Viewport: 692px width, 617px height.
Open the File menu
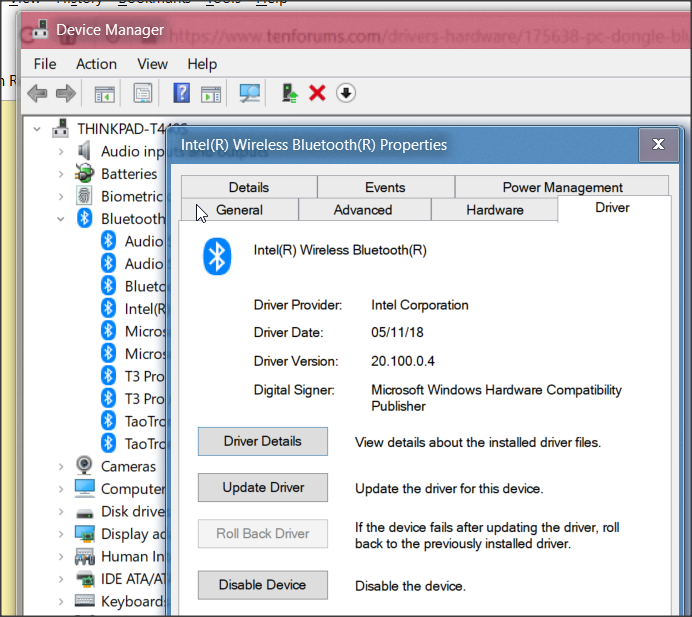point(45,64)
